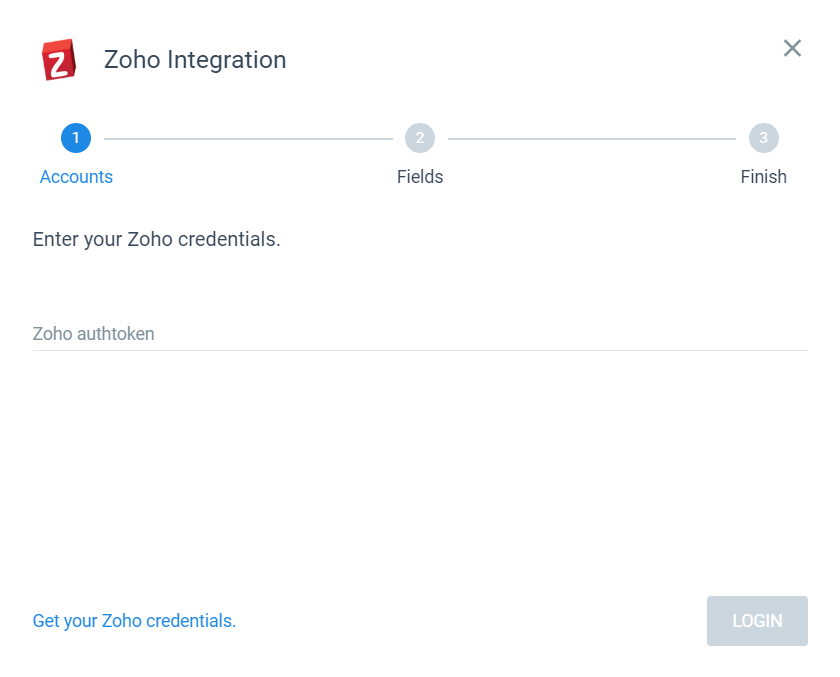Switch to the Fields step label
Viewport: 840px width, 677px height.
pos(420,177)
